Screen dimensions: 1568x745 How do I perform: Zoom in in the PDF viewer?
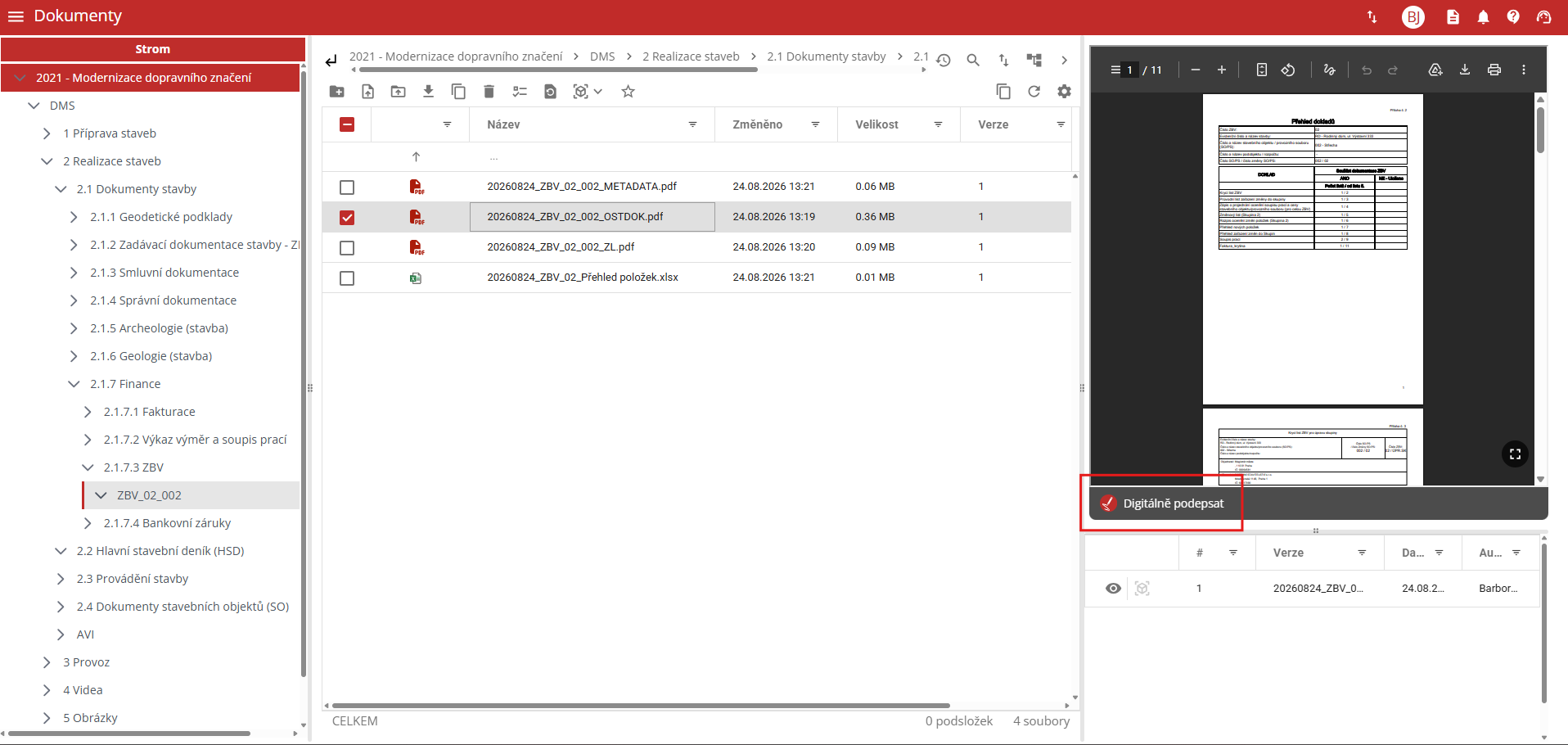coord(1222,70)
